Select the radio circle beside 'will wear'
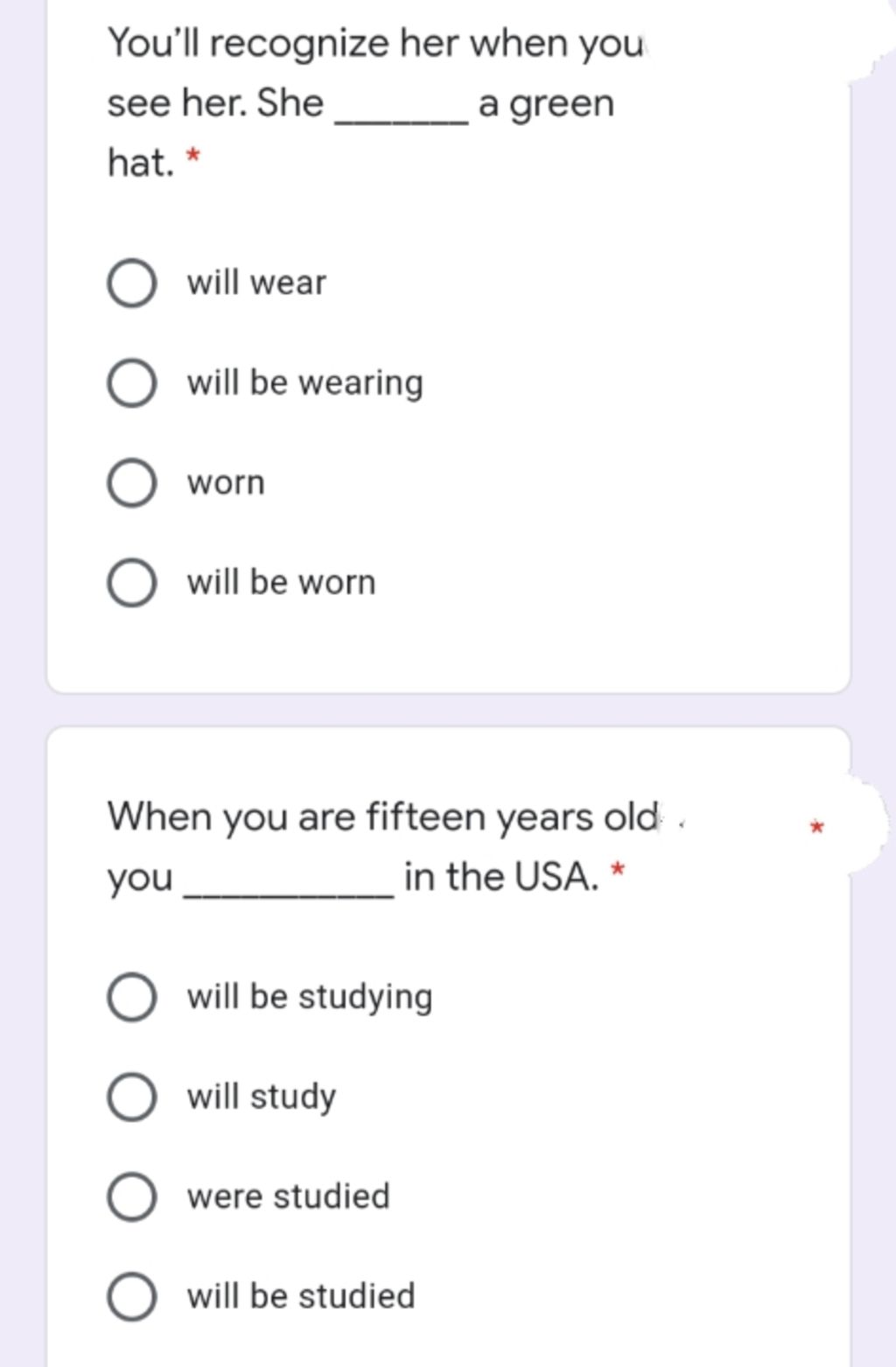This screenshot has height=1367, width=896. 132,284
